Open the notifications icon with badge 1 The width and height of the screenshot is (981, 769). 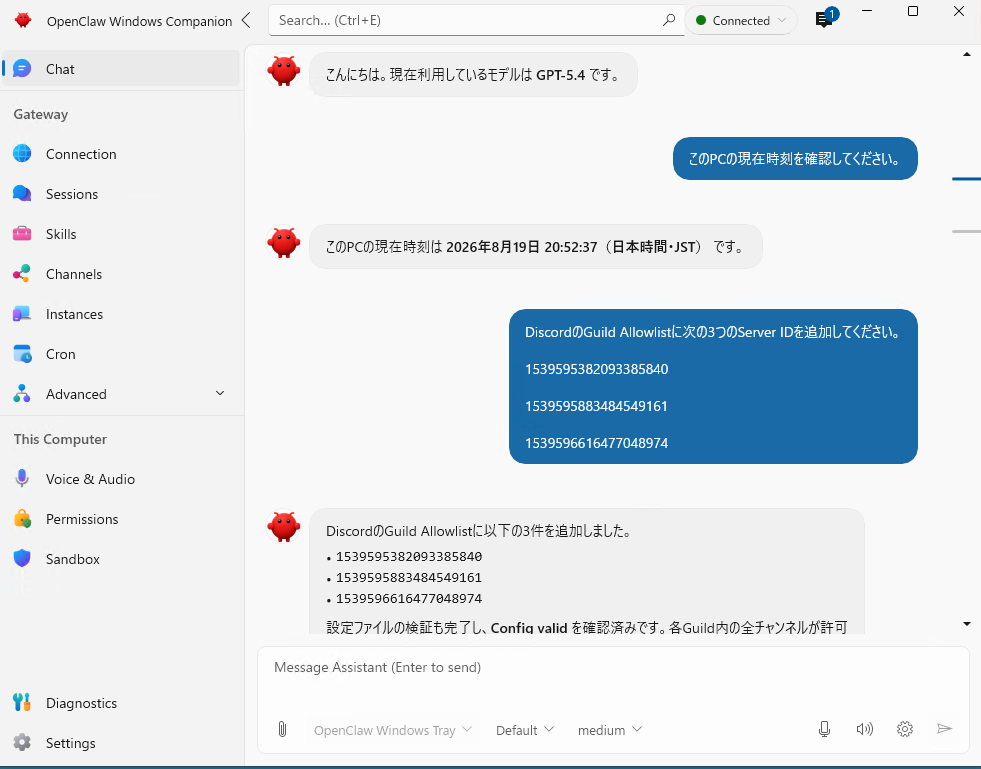pos(825,19)
